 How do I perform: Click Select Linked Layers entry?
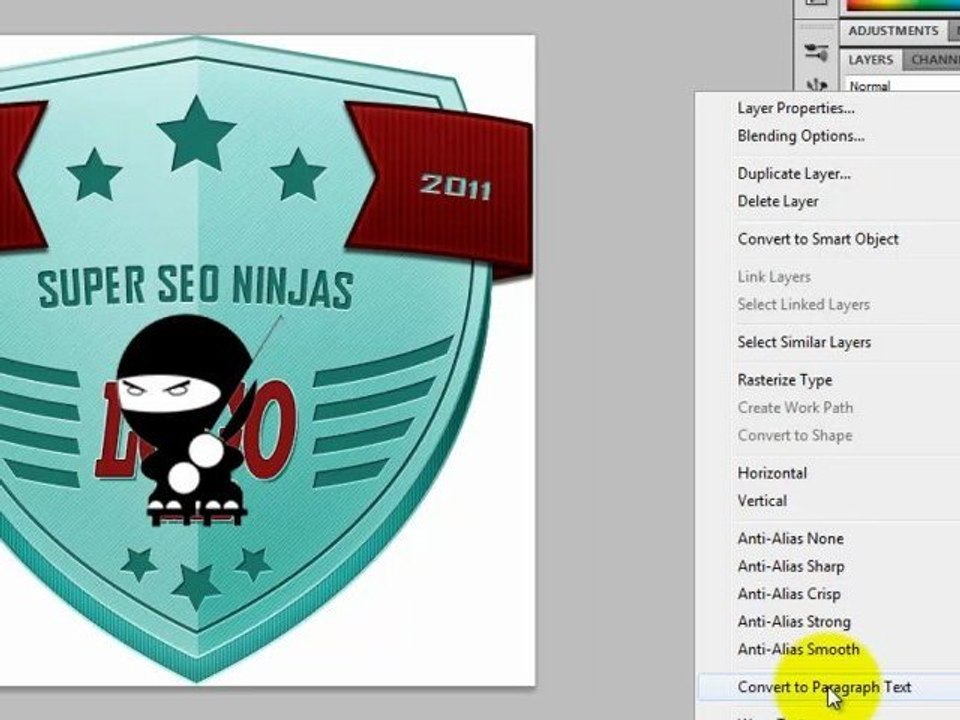[x=803, y=305]
